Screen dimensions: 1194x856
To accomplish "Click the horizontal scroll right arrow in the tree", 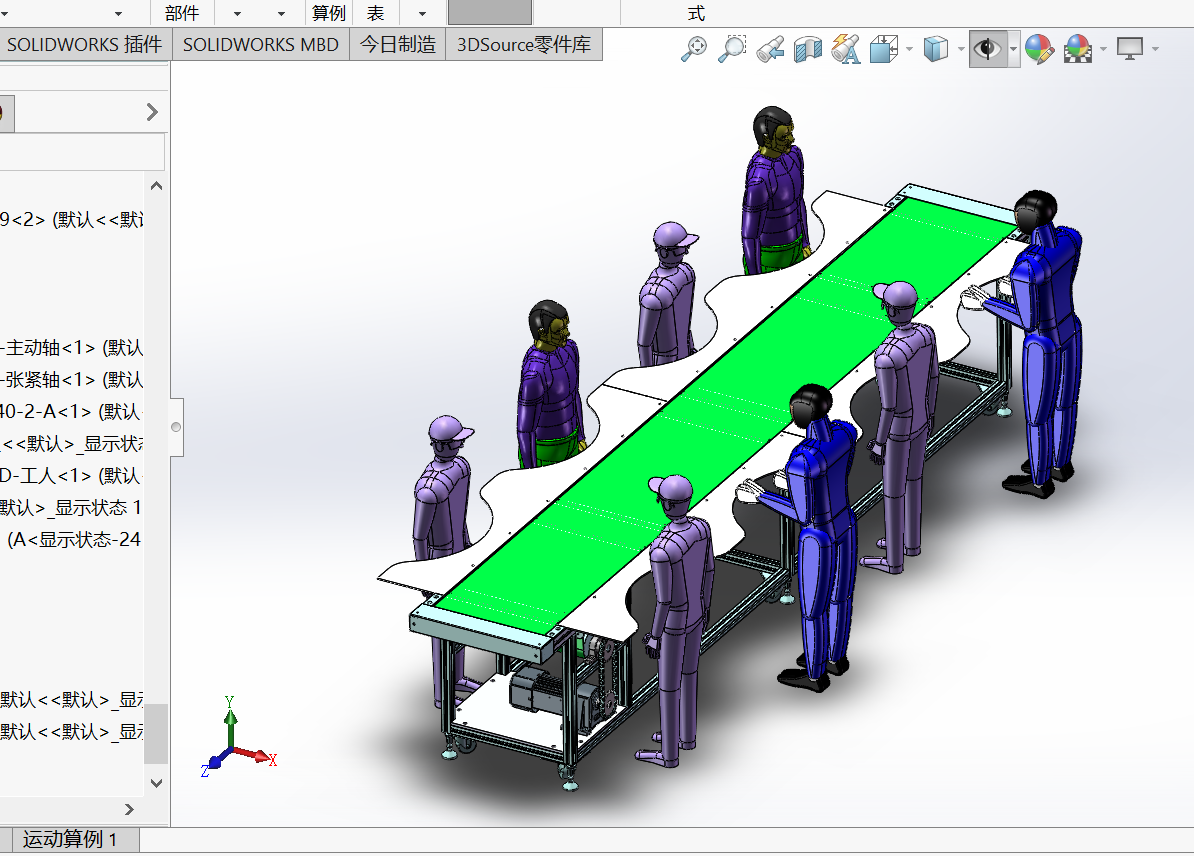I will point(129,810).
